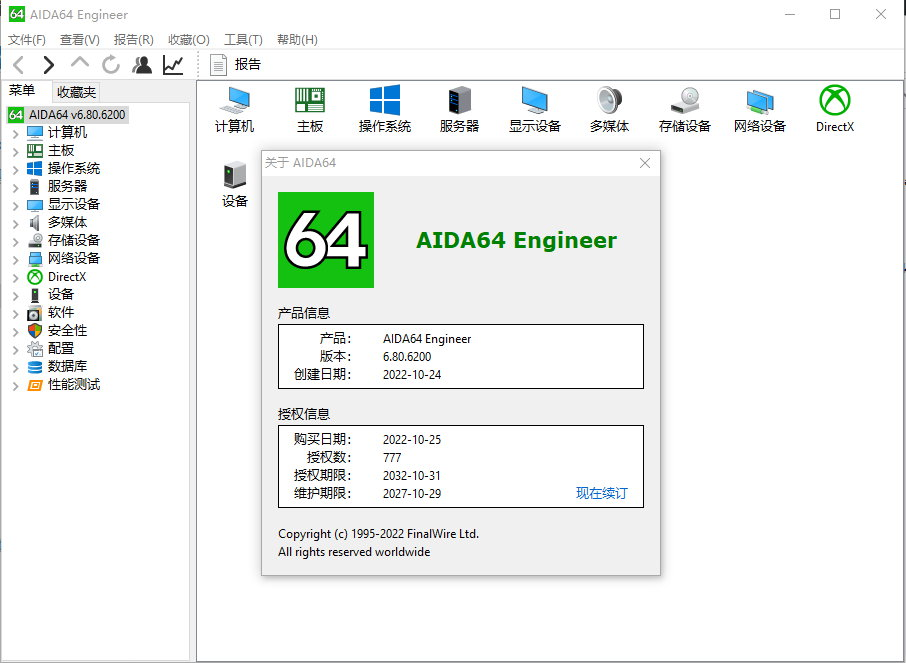Open the user profile toolbar icon
The width and height of the screenshot is (906, 663).
[142, 65]
